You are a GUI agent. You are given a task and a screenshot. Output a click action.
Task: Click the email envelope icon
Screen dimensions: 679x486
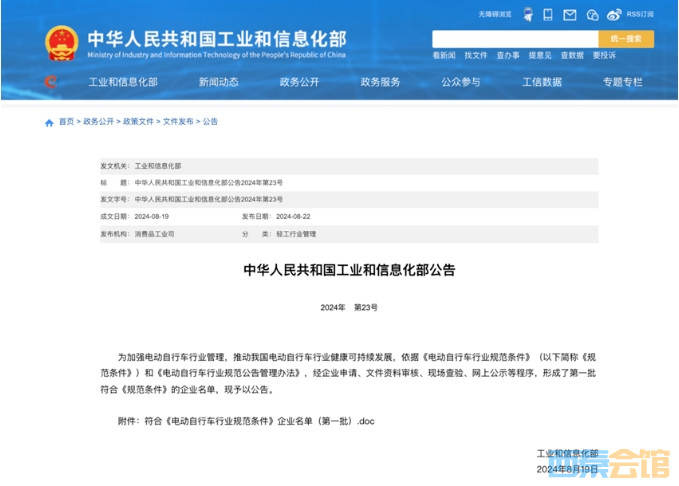(x=569, y=15)
